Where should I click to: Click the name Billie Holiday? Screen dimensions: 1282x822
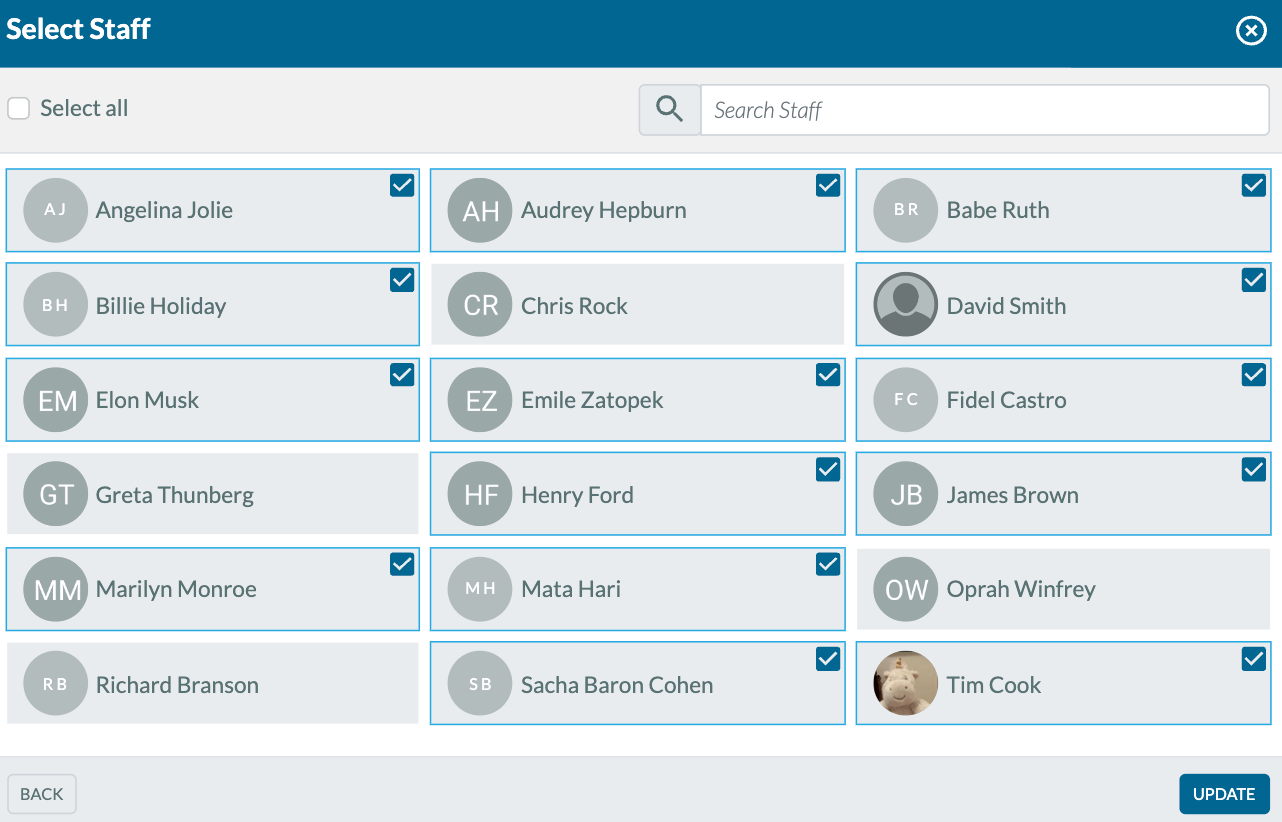[161, 306]
